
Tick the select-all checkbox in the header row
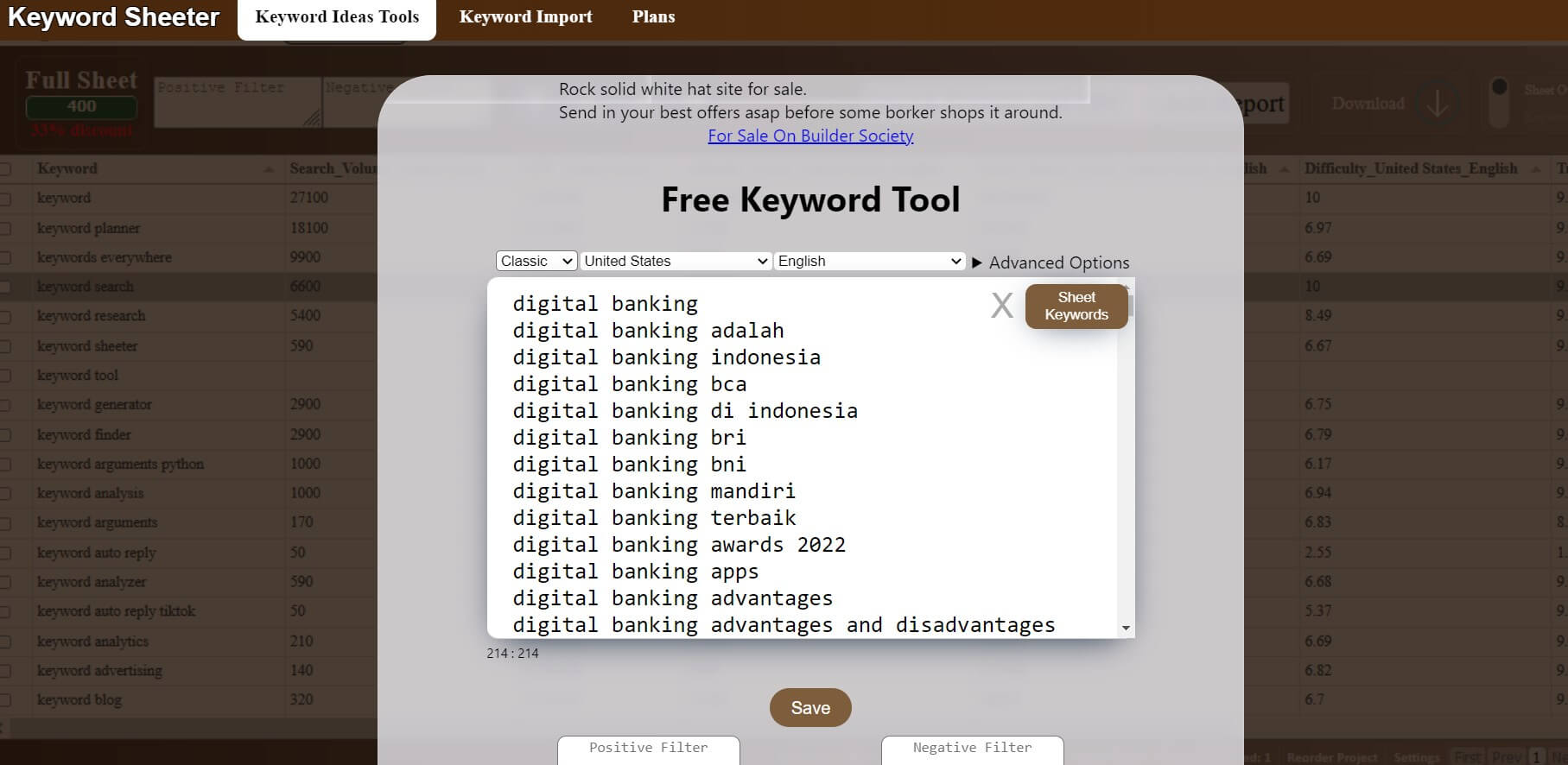click(x=6, y=169)
